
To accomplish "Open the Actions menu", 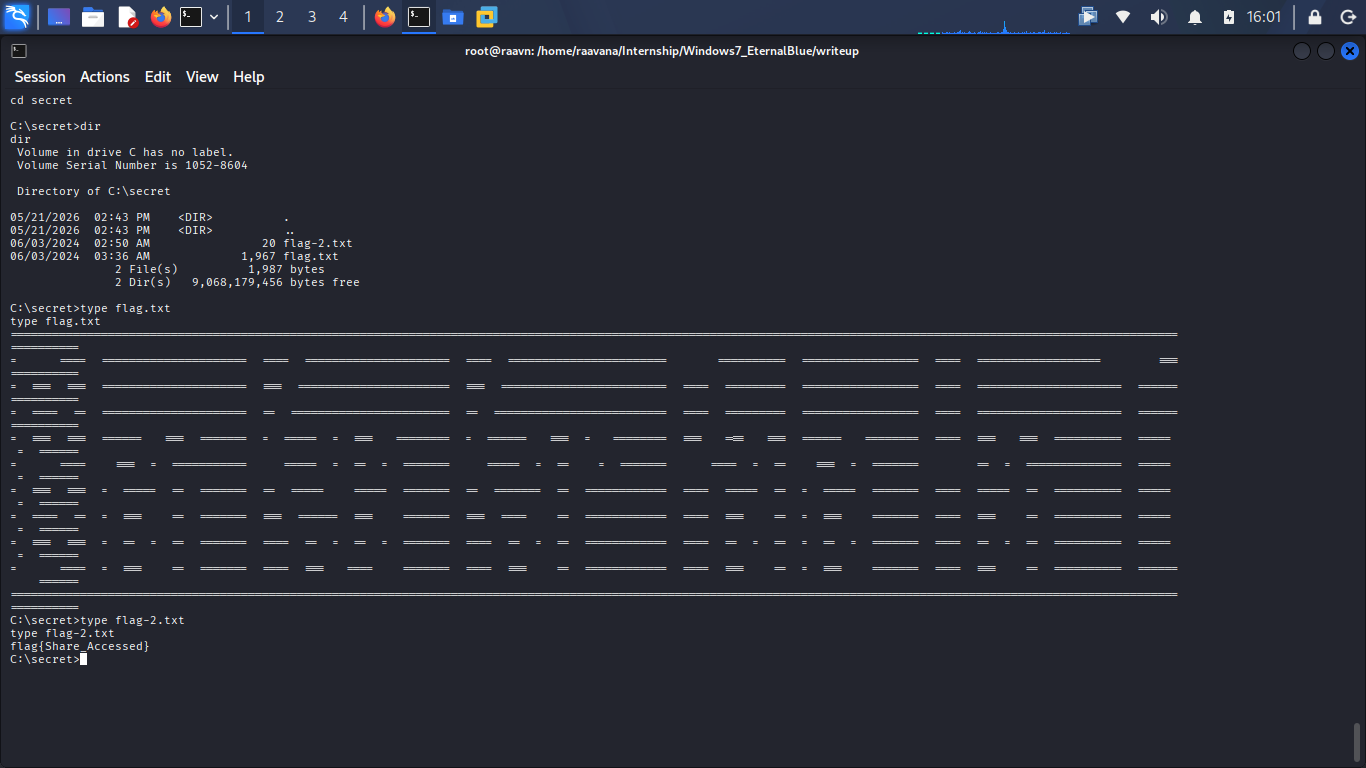I will click(105, 77).
